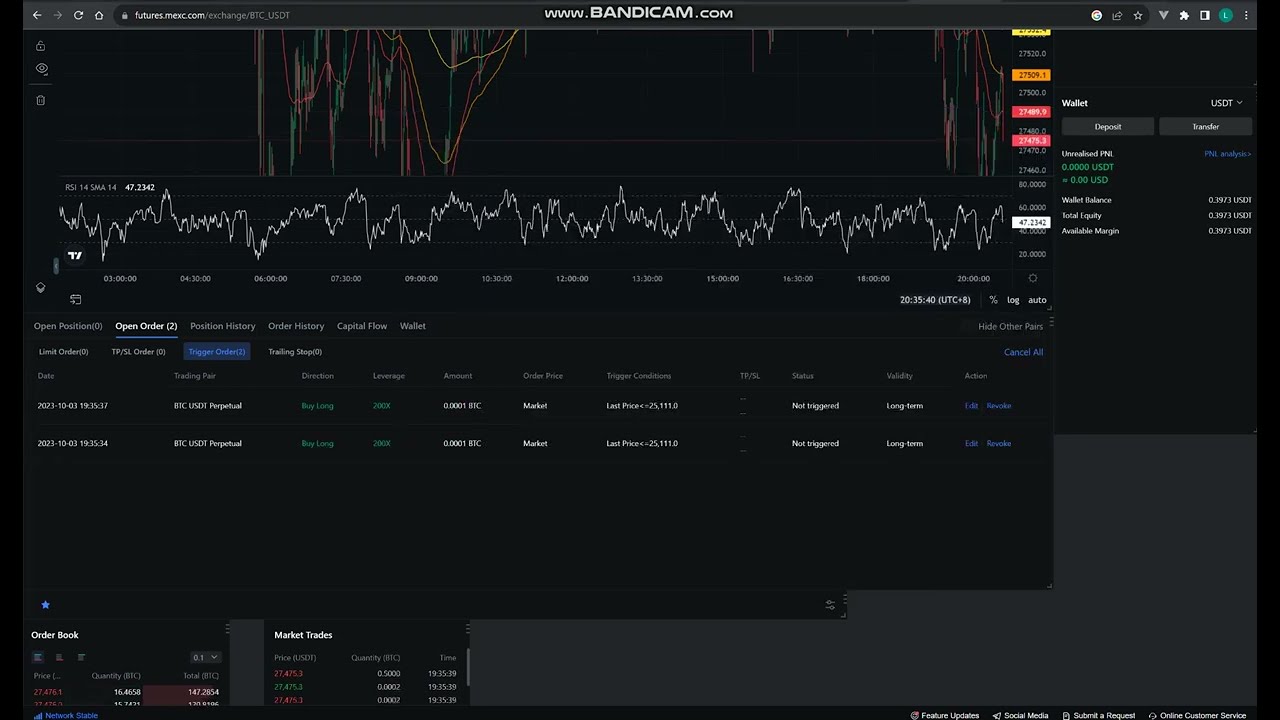Click the trash remove drawings icon
Screen dimensions: 1280x720
click(40, 100)
